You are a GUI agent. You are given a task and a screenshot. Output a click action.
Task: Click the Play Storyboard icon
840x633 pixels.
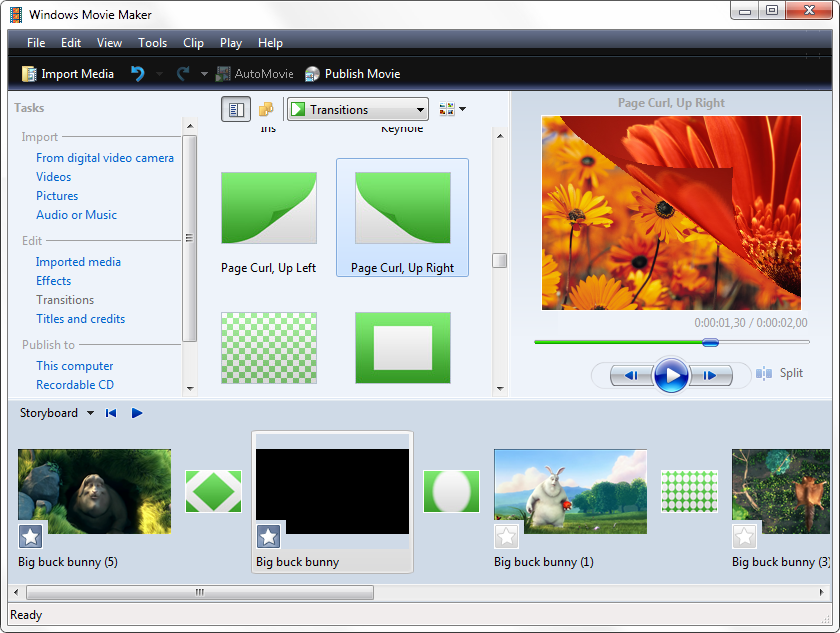point(137,413)
